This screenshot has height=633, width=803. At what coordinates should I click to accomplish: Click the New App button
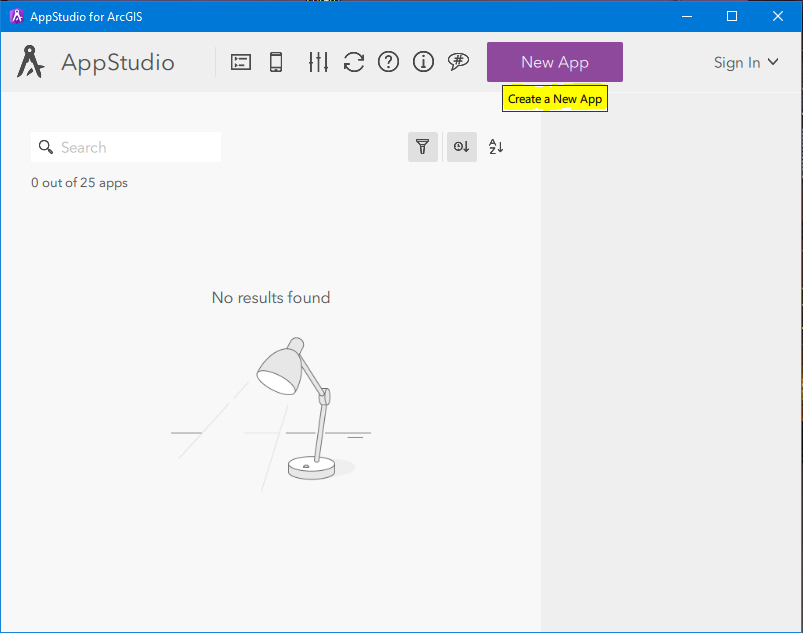tap(555, 62)
